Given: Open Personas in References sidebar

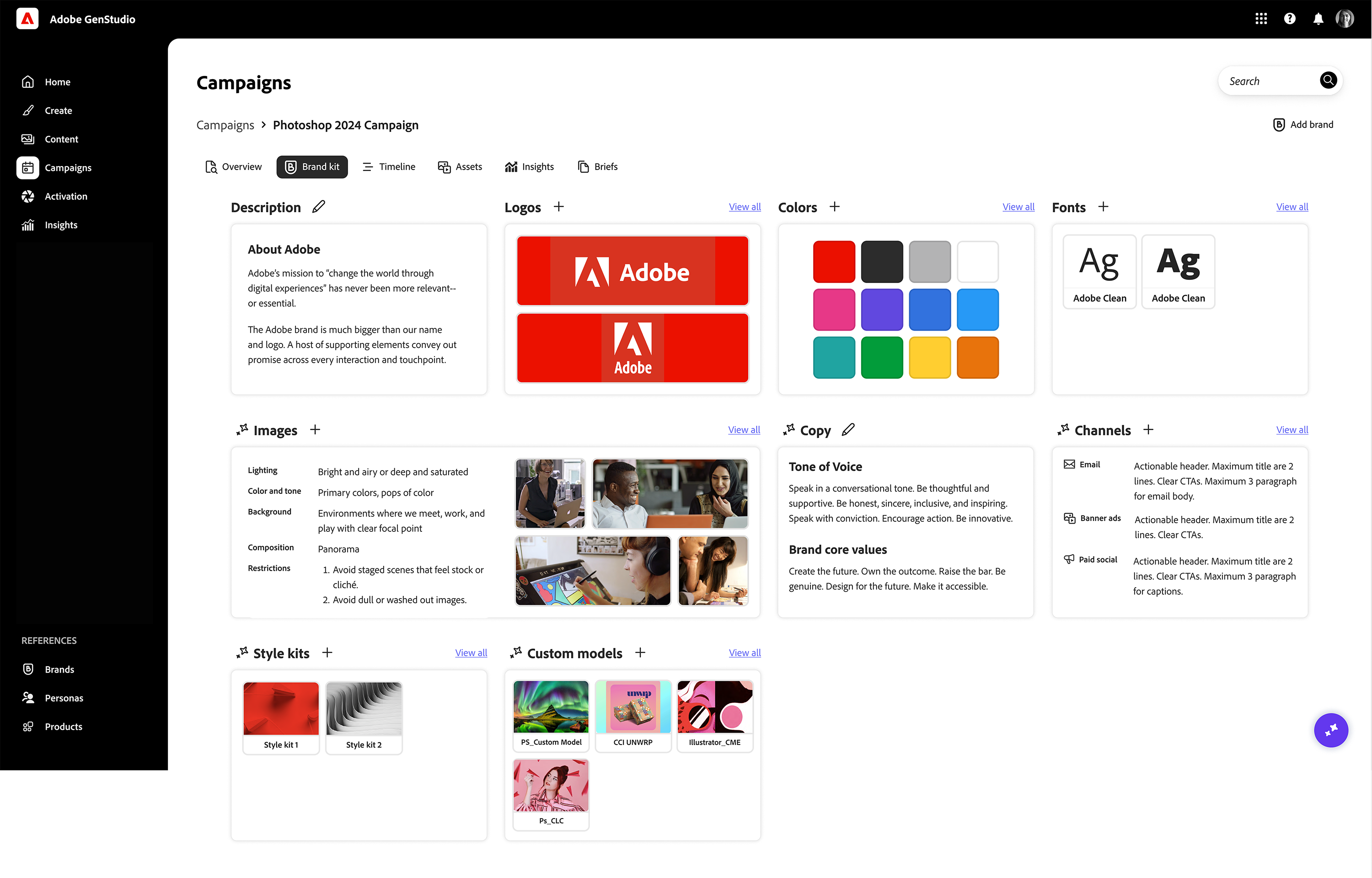Looking at the screenshot, I should (x=64, y=698).
